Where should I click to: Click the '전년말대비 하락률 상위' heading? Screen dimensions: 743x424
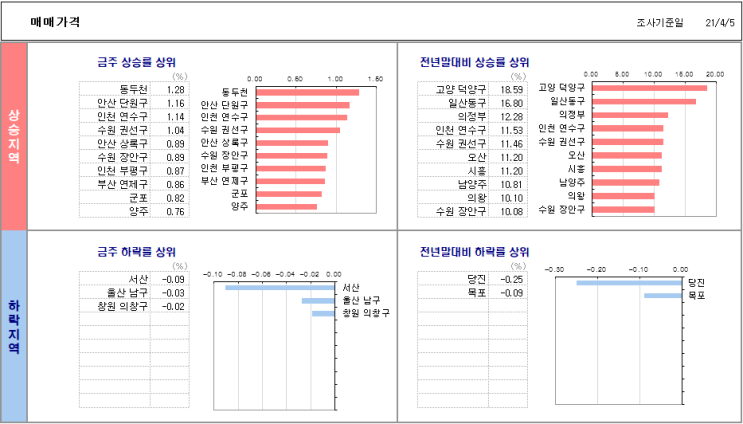click(x=475, y=252)
